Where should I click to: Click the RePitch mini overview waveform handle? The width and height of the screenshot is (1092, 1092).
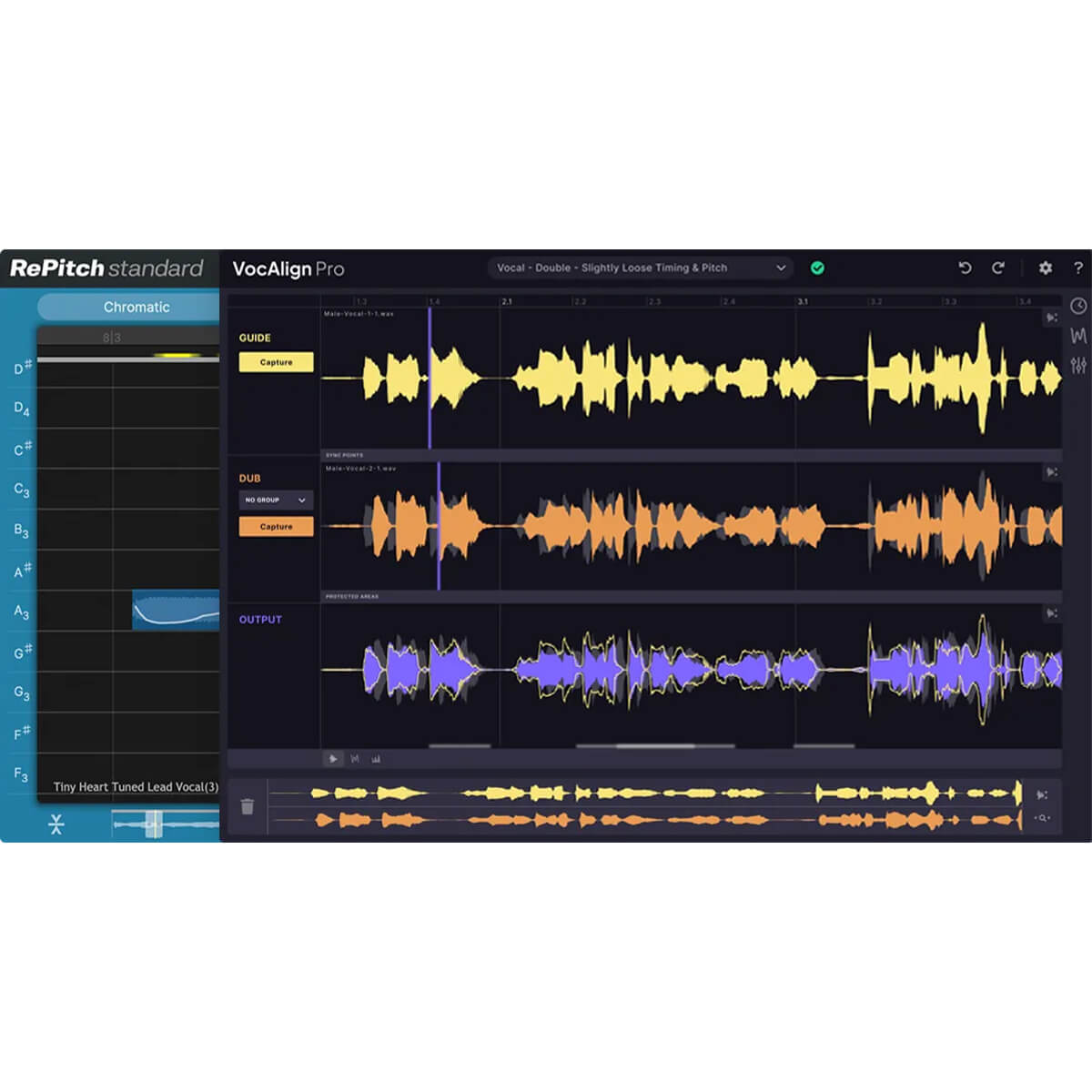[x=154, y=824]
